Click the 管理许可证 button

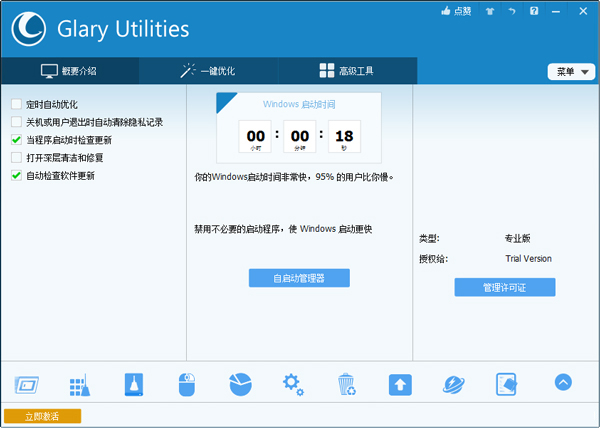click(505, 287)
